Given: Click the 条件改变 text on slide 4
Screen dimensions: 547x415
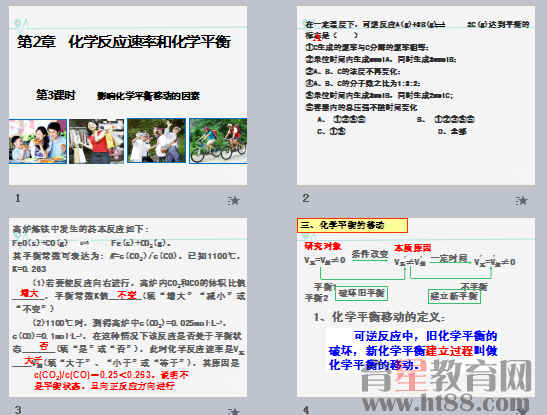Looking at the screenshot, I should [x=370, y=254].
